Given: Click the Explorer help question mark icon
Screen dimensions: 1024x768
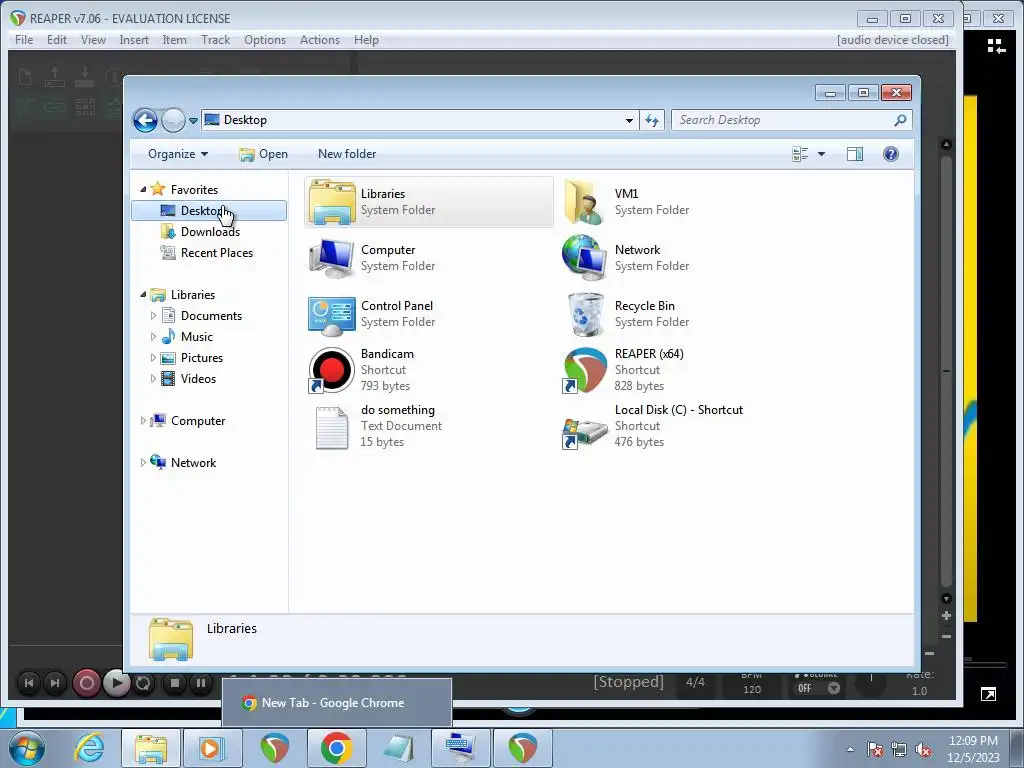Looking at the screenshot, I should tap(891, 154).
